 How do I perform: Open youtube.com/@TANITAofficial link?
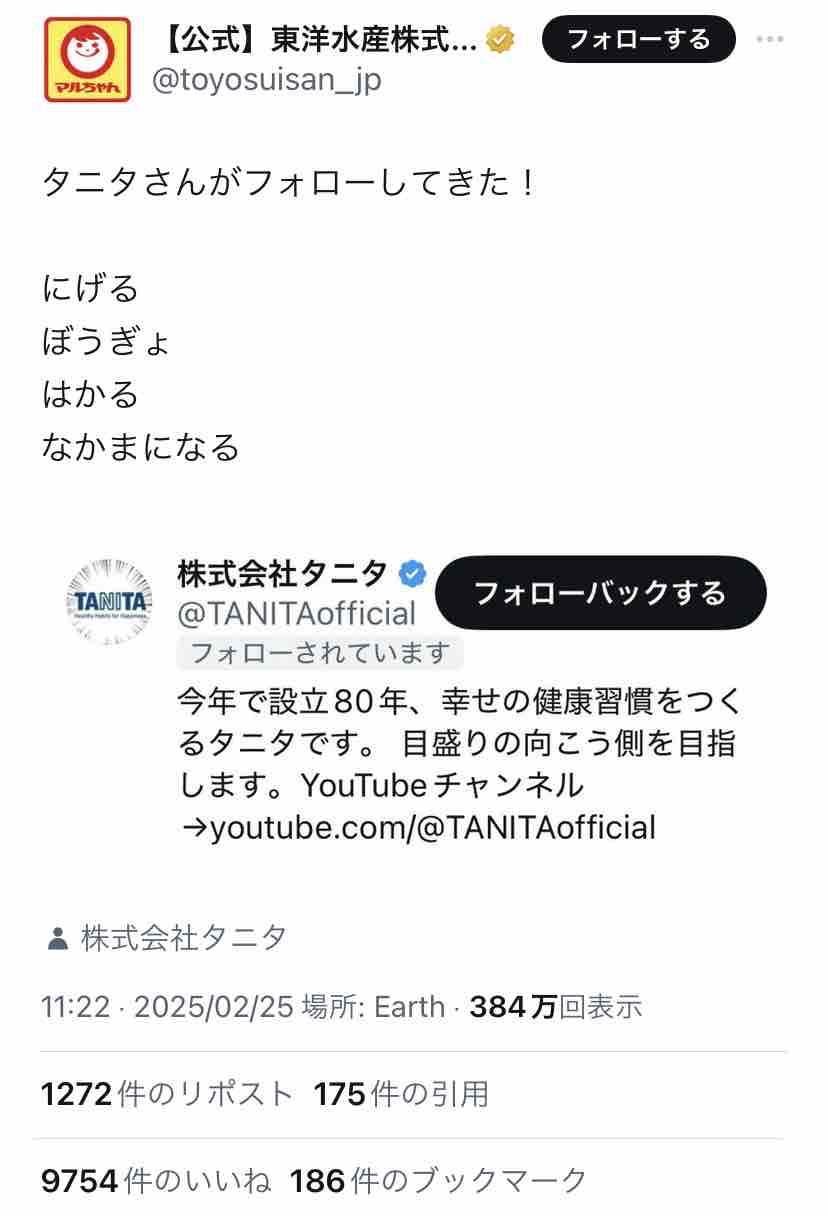click(418, 828)
